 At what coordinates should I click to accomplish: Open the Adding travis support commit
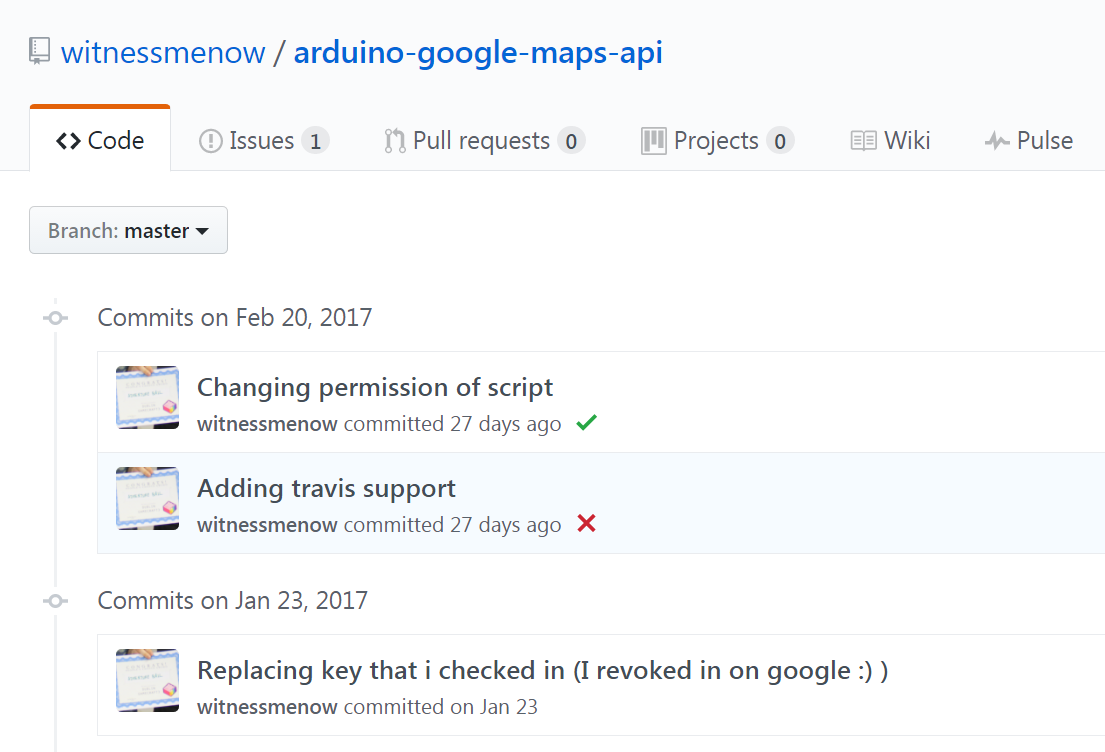click(x=326, y=488)
